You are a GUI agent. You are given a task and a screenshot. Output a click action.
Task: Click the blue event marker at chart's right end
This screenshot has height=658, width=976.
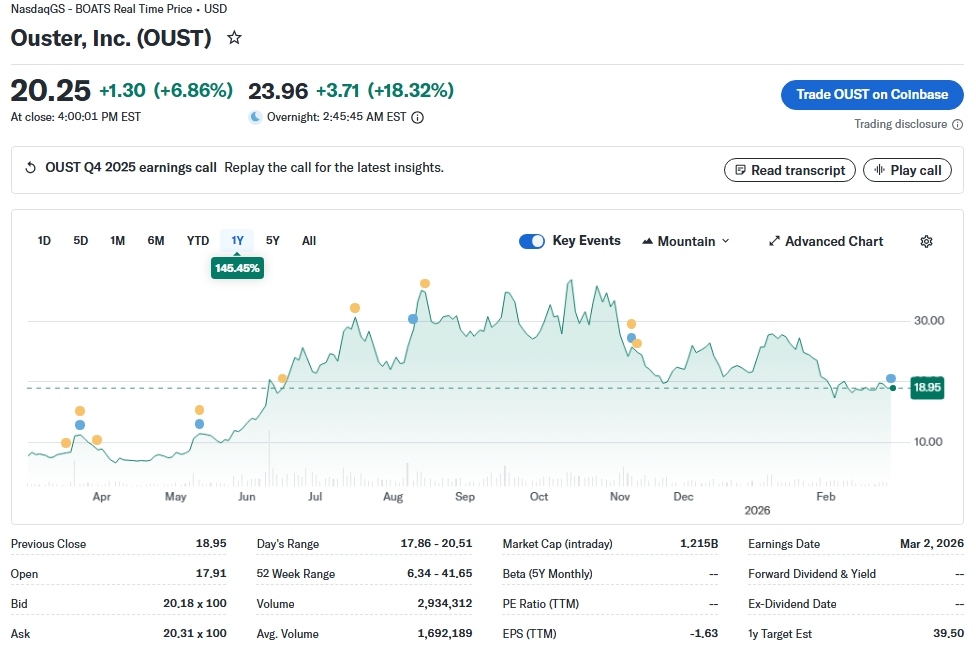click(x=891, y=378)
